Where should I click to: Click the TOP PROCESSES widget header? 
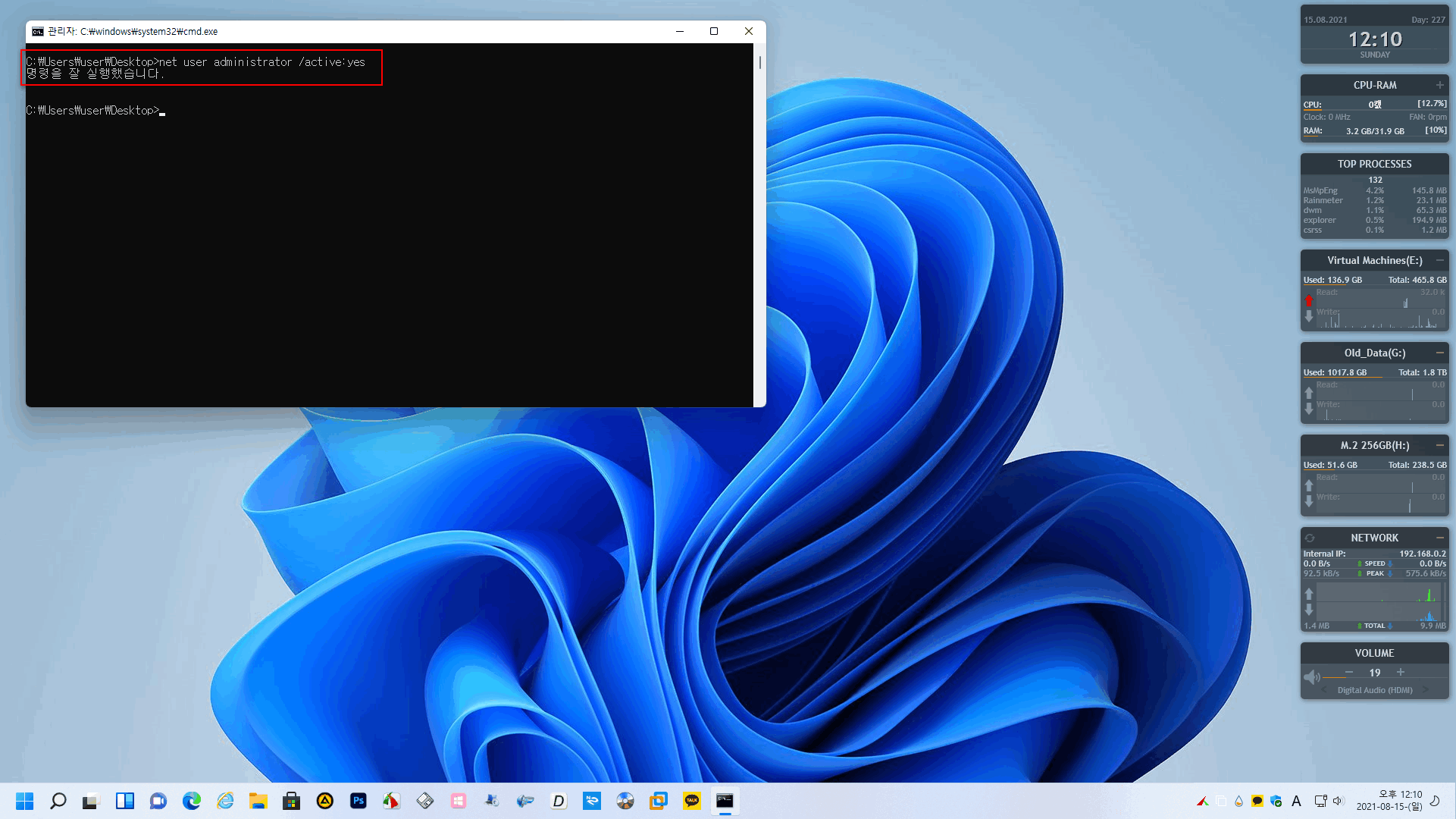coord(1375,164)
